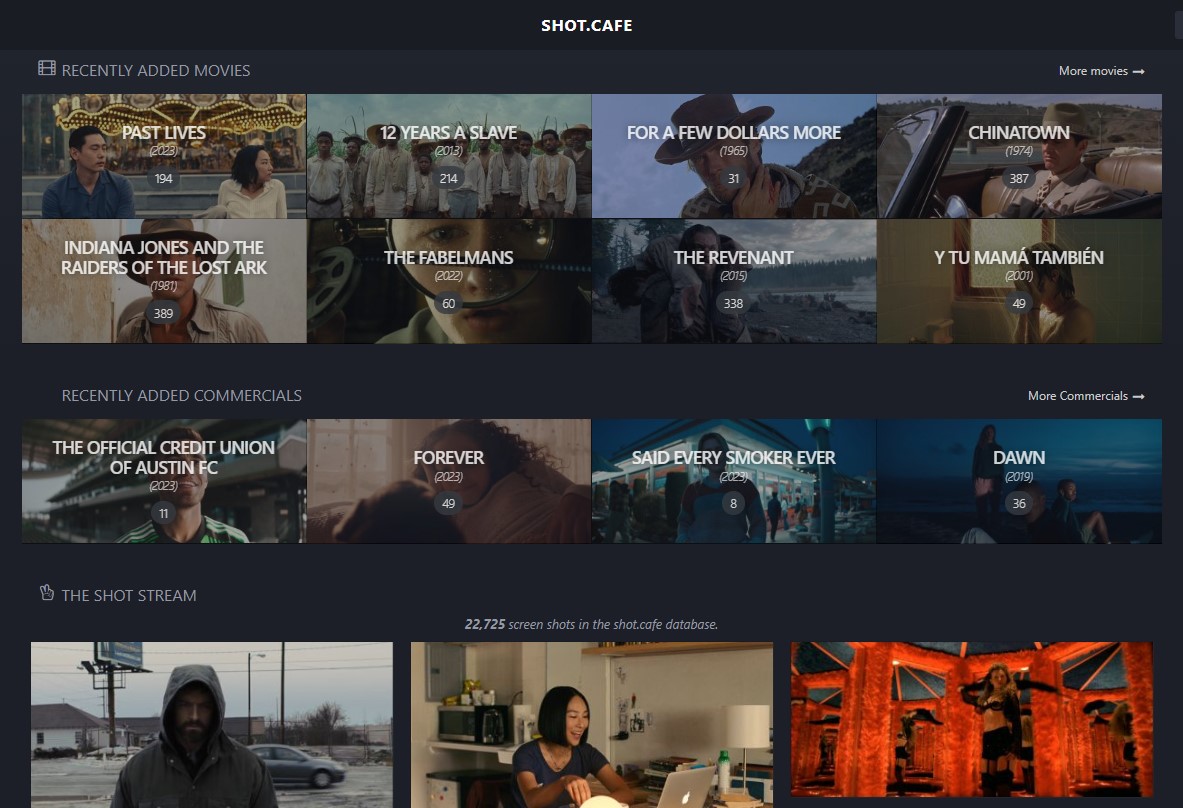Open the Forever commercial card
Image resolution: width=1183 pixels, height=808 pixels.
click(449, 481)
